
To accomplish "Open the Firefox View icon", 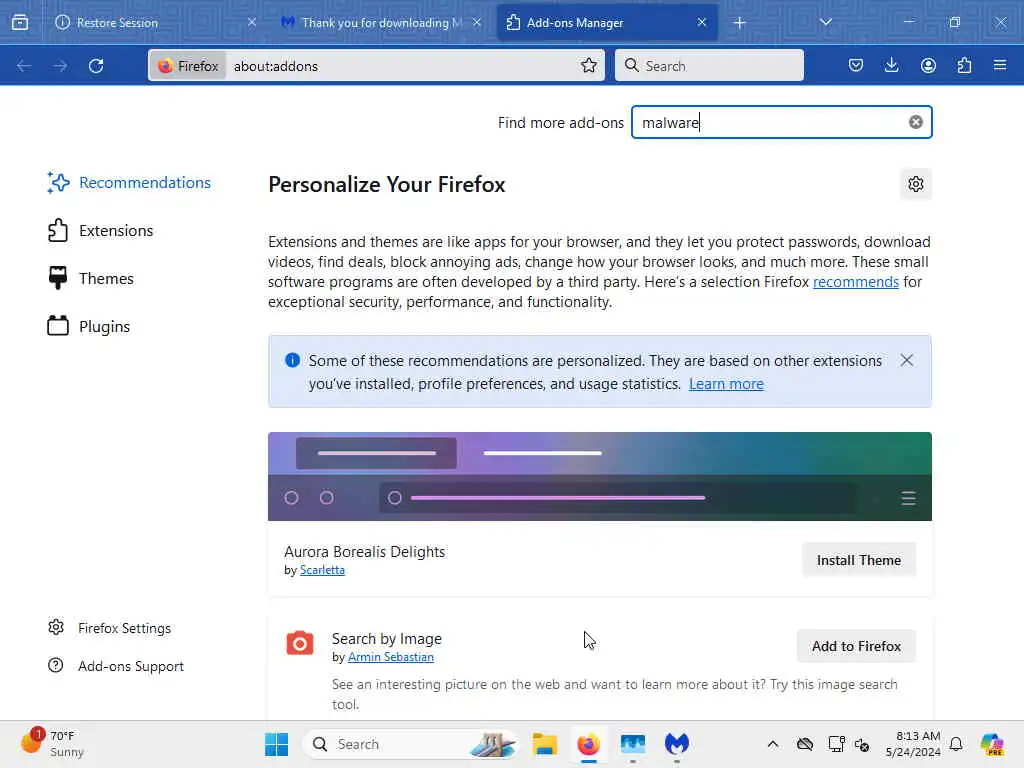I will click(x=20, y=22).
